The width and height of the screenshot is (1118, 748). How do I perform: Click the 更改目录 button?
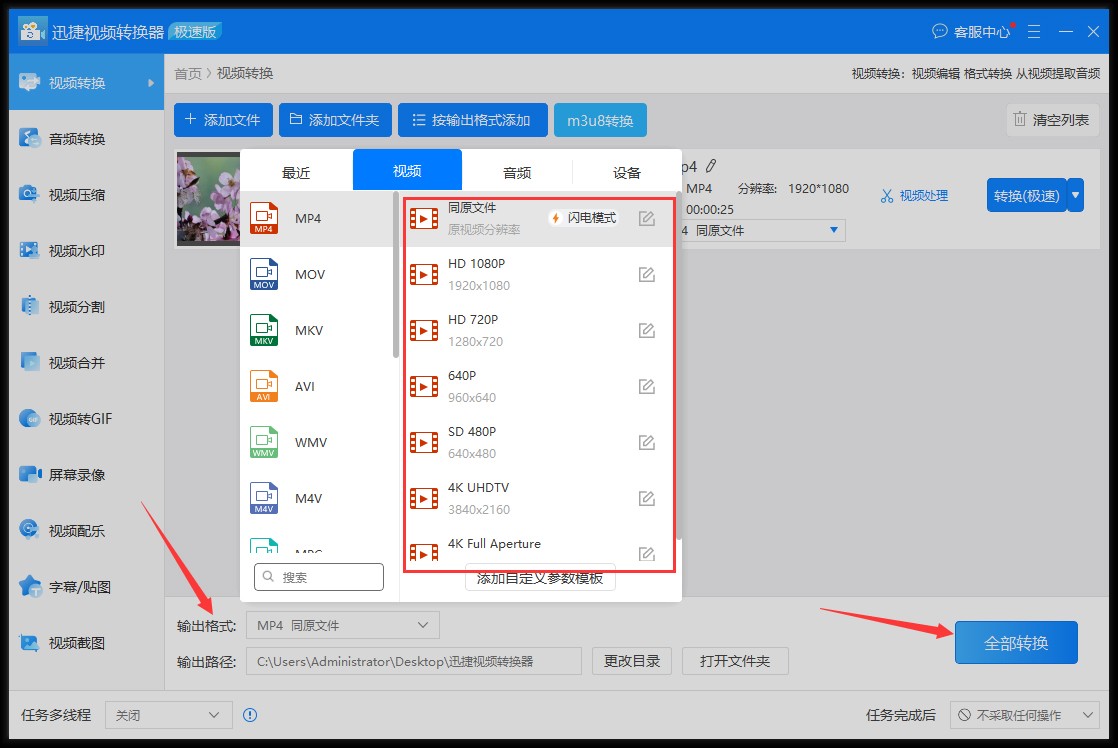pos(632,661)
